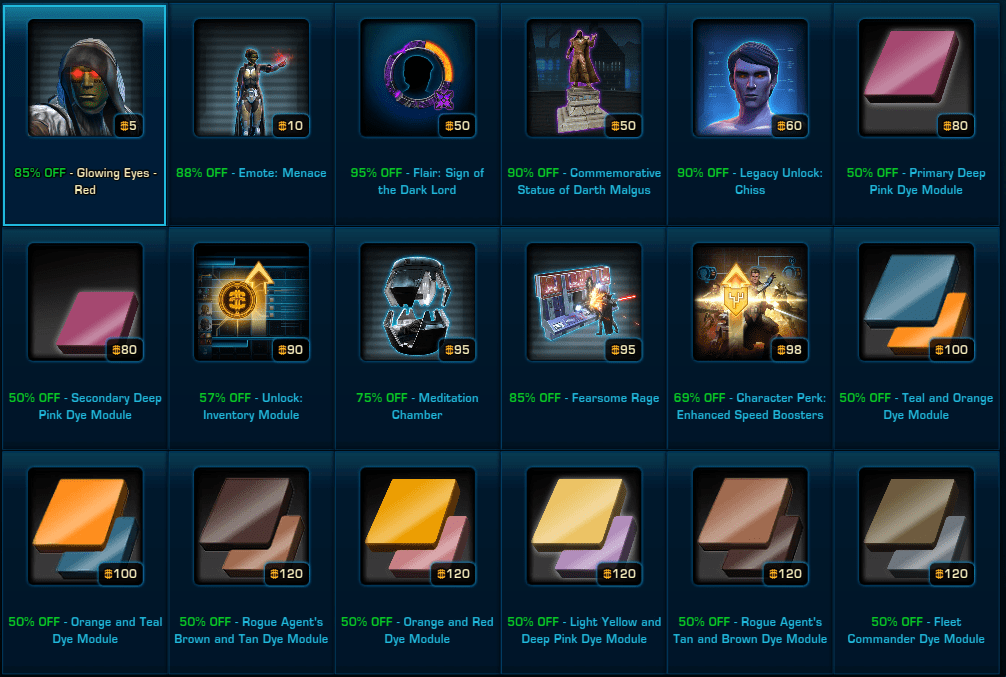This screenshot has height=677, width=1006.
Task: Click the Emote: Menace character icon
Action: 251,78
